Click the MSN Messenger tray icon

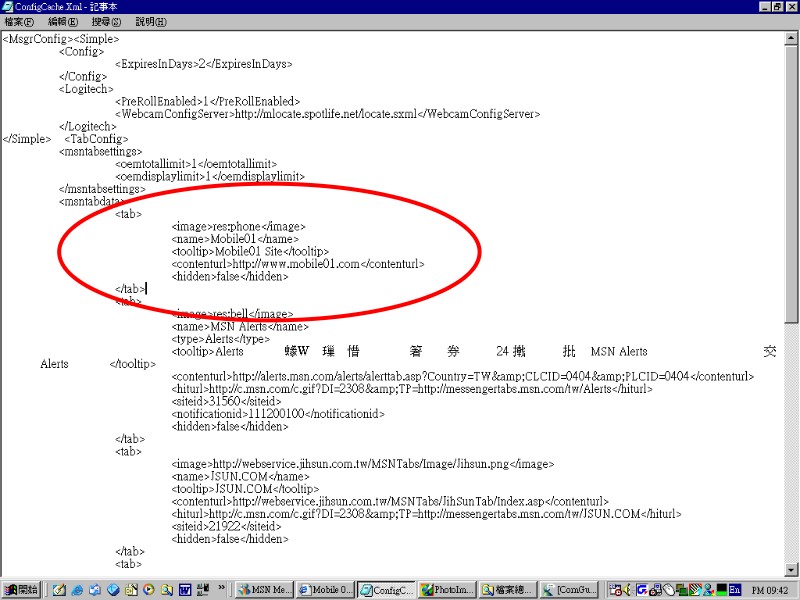(x=708, y=590)
